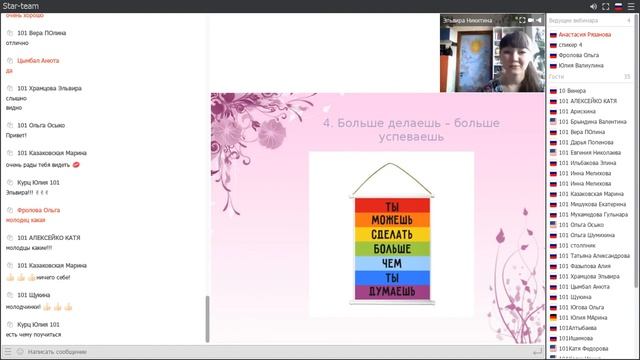Select guest '101 Дарья Попенова'

pyautogui.click(x=586, y=142)
